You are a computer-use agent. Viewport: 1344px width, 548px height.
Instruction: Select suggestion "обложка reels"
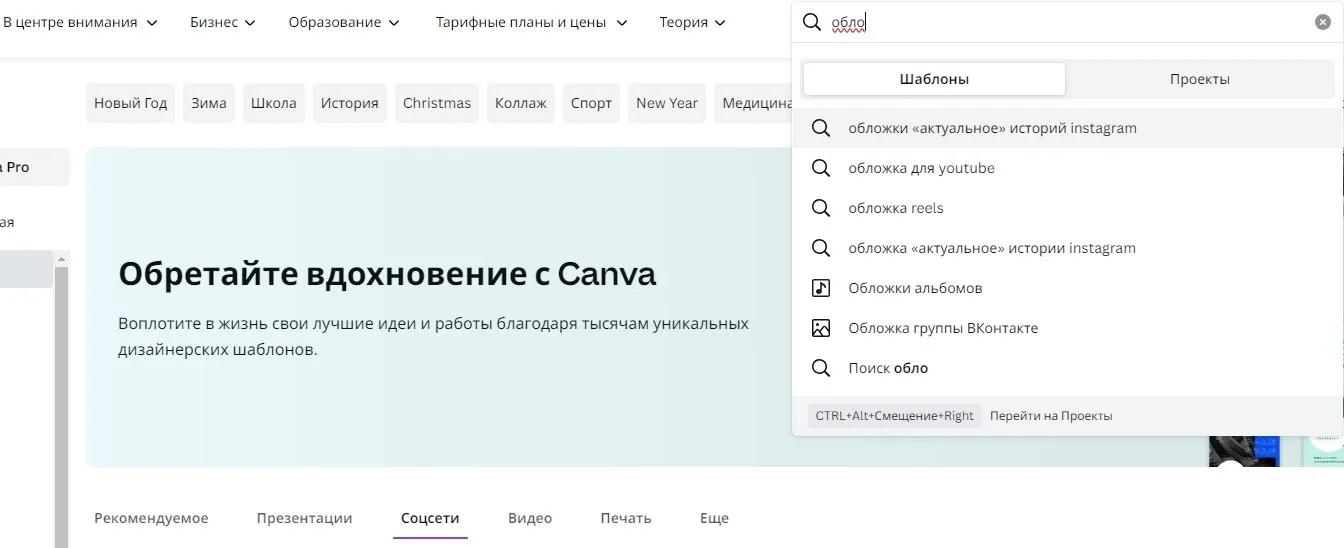(1068, 208)
